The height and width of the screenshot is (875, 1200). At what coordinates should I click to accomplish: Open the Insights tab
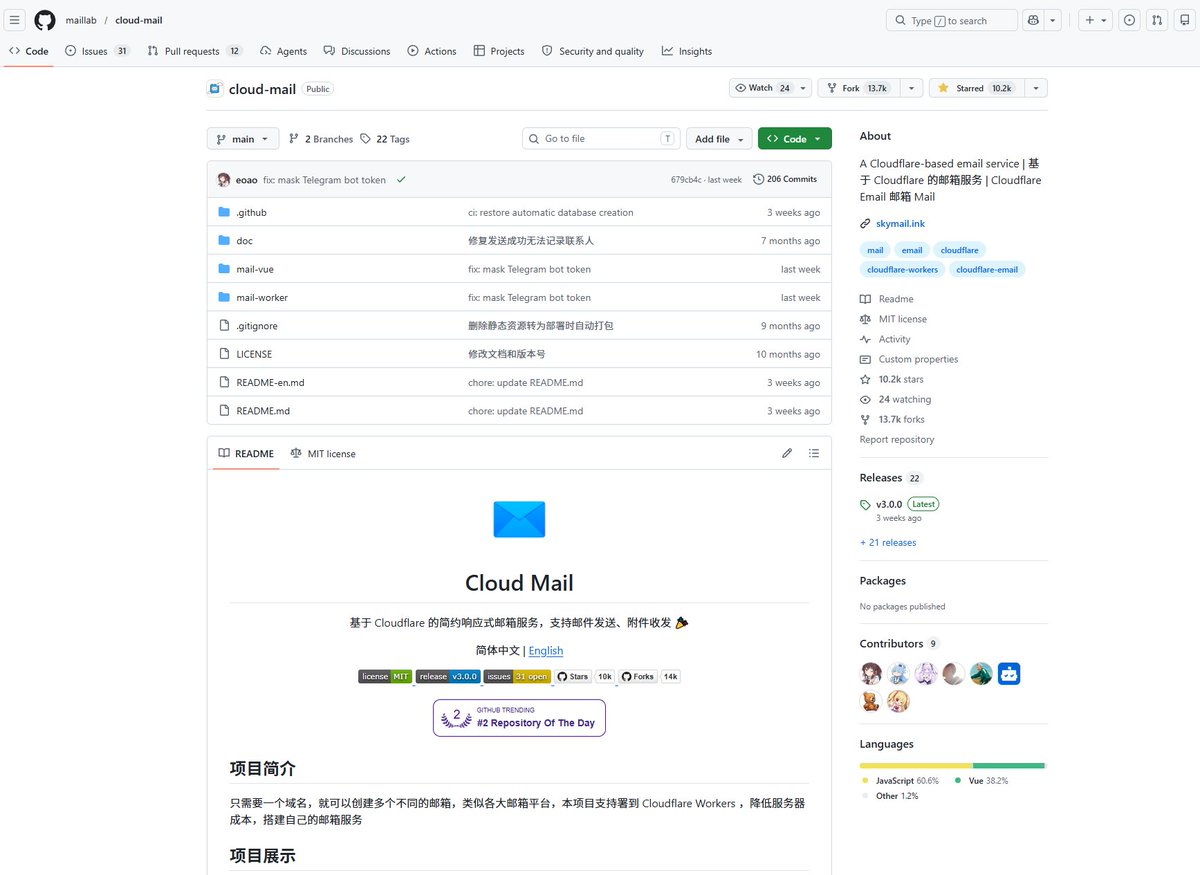[687, 51]
